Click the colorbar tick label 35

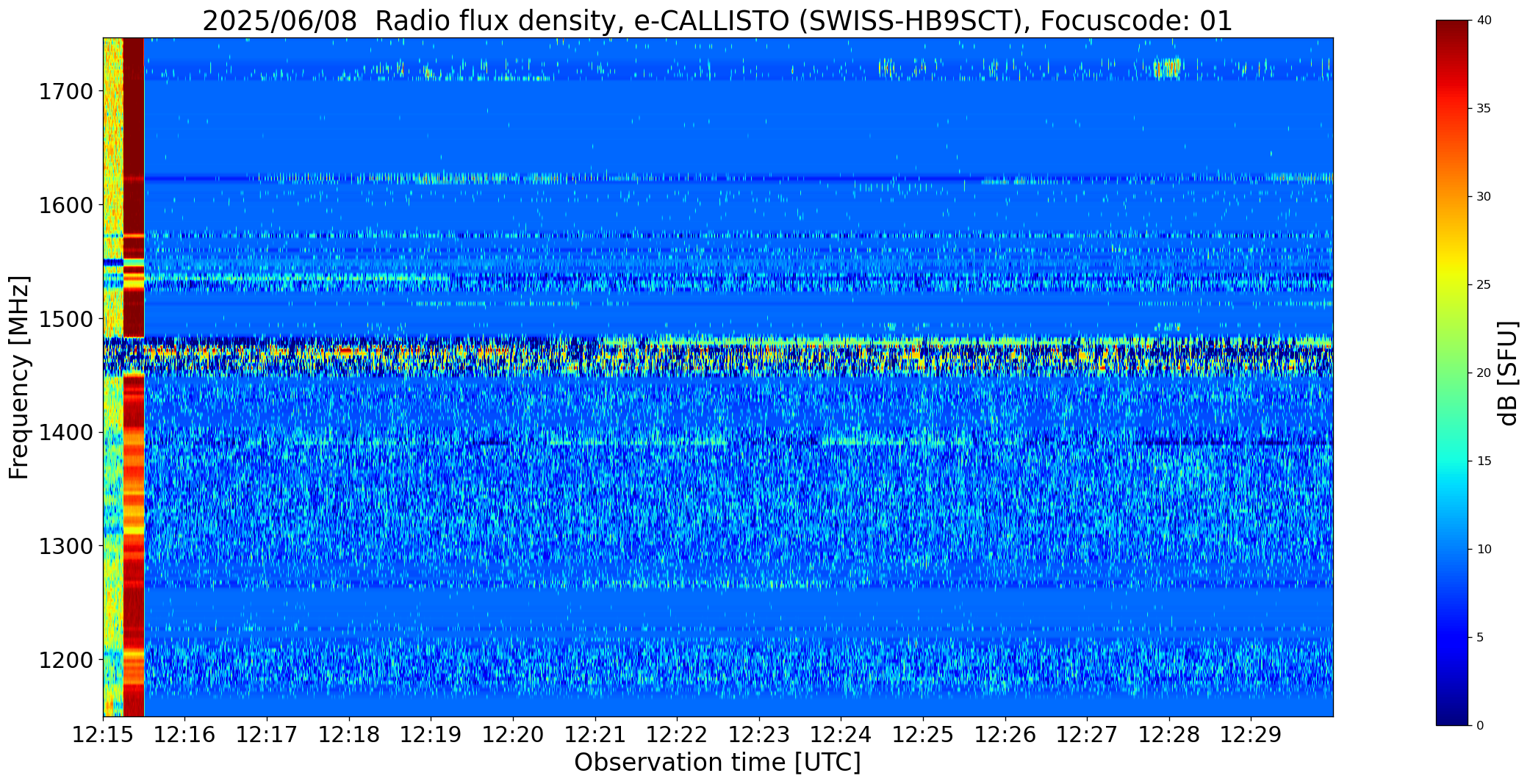coord(1484,109)
